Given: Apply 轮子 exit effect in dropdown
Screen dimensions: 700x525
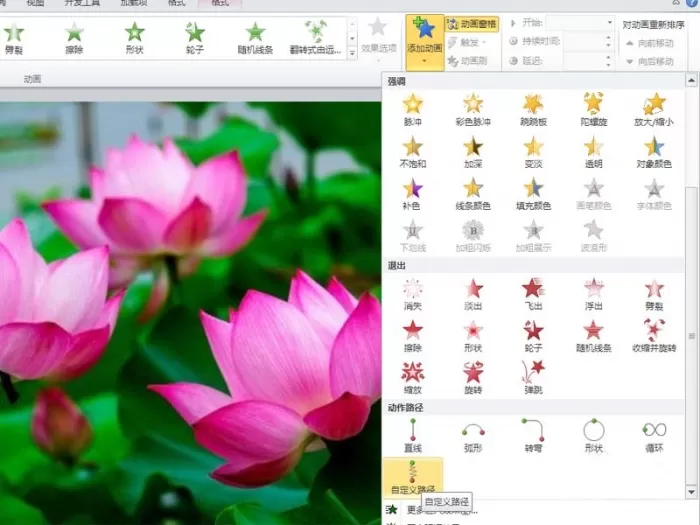Looking at the screenshot, I should (x=533, y=336).
